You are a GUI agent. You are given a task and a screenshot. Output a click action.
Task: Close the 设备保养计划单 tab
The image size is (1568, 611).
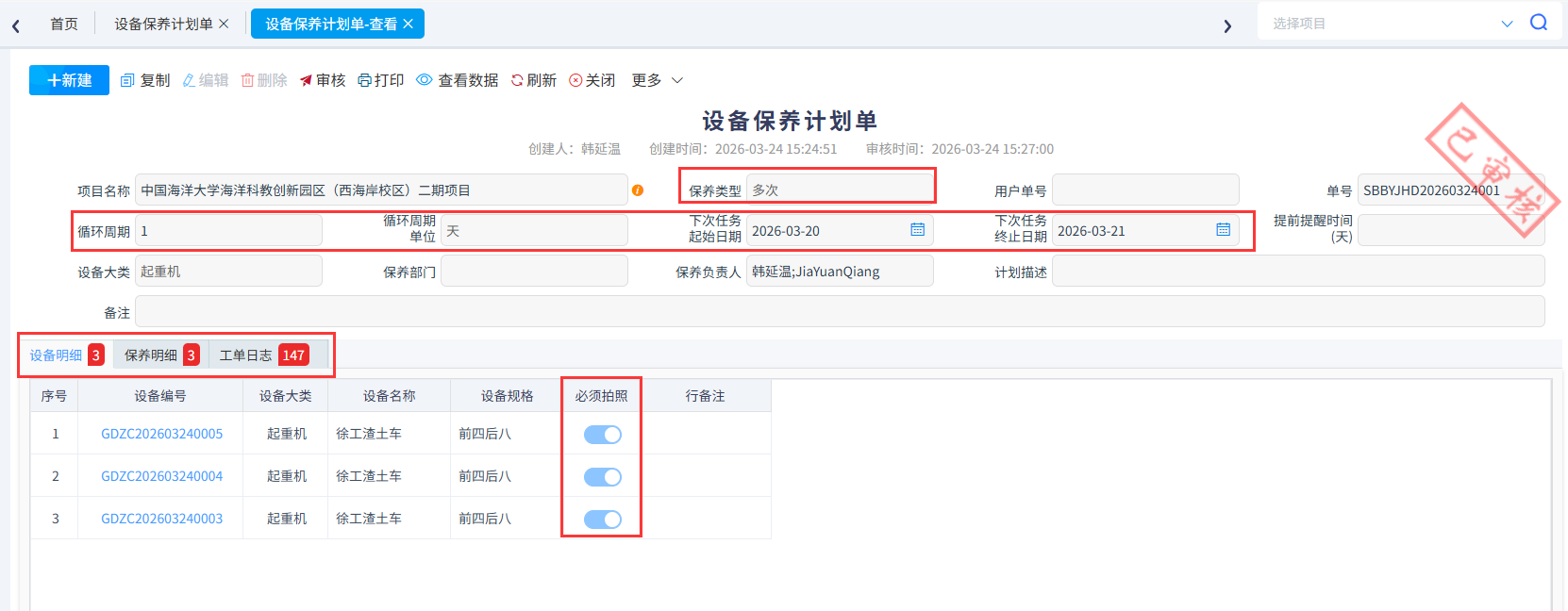[224, 24]
